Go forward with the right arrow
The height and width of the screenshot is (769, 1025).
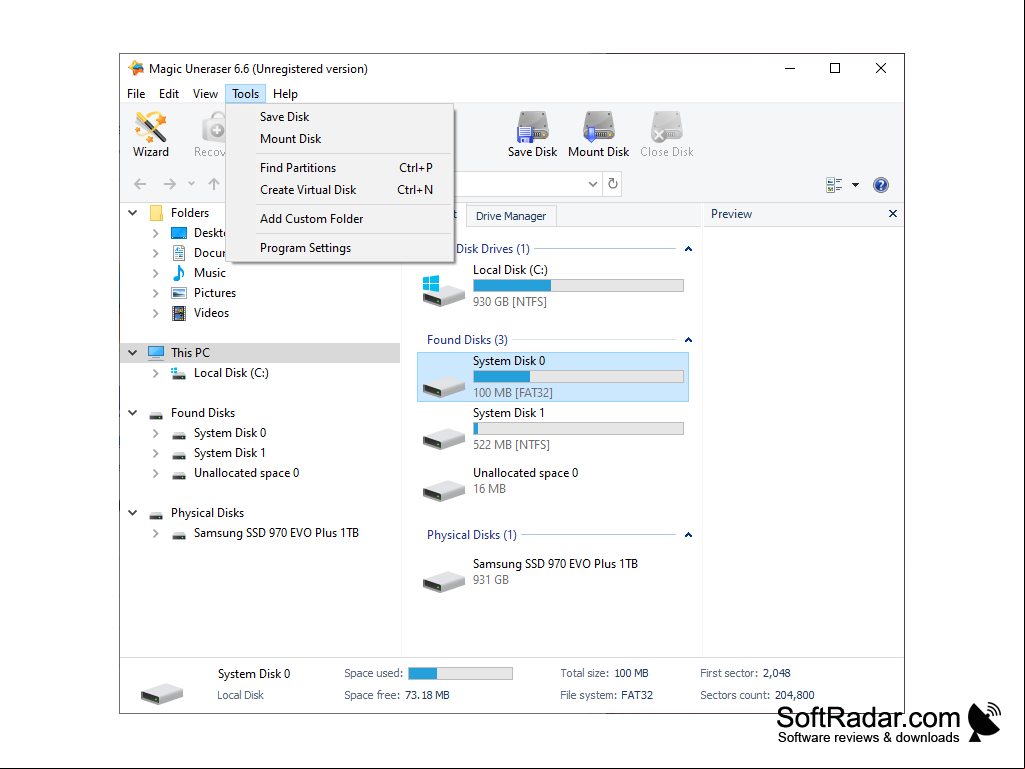170,184
